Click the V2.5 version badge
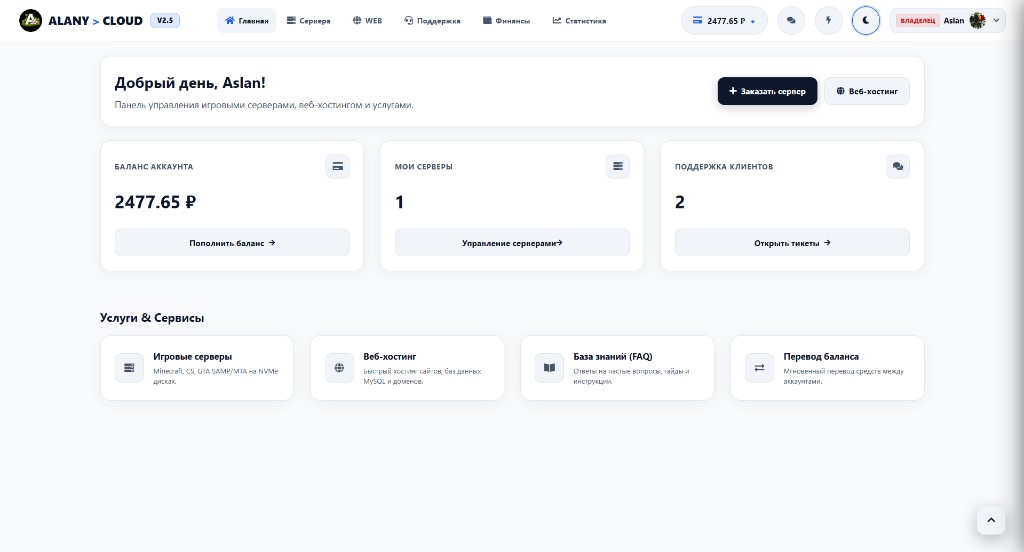Viewport: 1024px width, 552px height. click(x=165, y=20)
